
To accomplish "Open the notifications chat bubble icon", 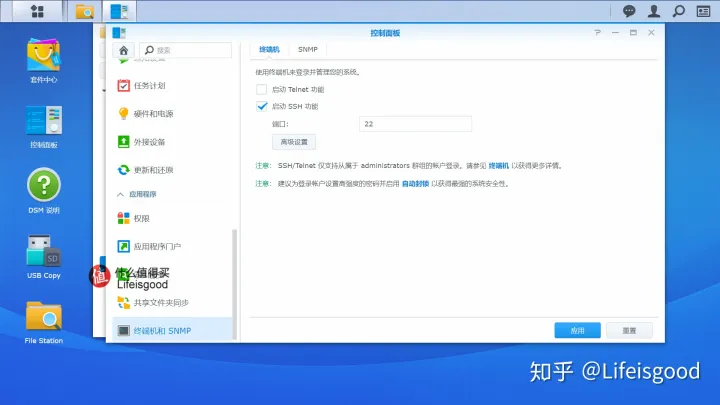I will [x=629, y=11].
